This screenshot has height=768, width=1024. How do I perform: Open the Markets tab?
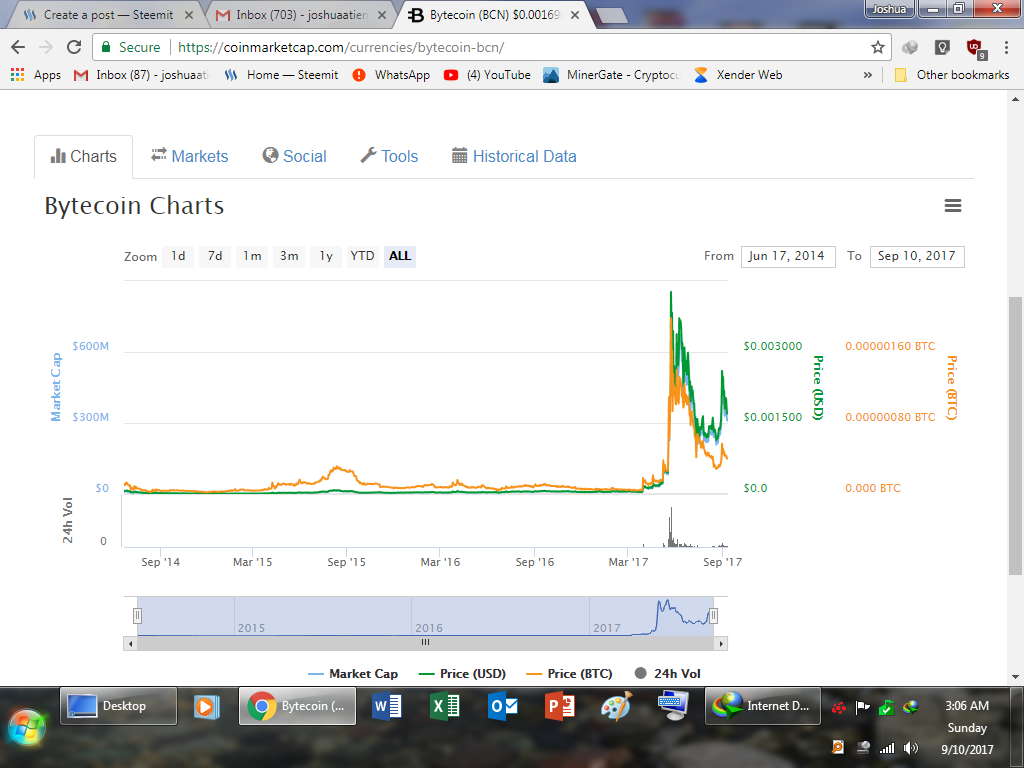pyautogui.click(x=189, y=157)
